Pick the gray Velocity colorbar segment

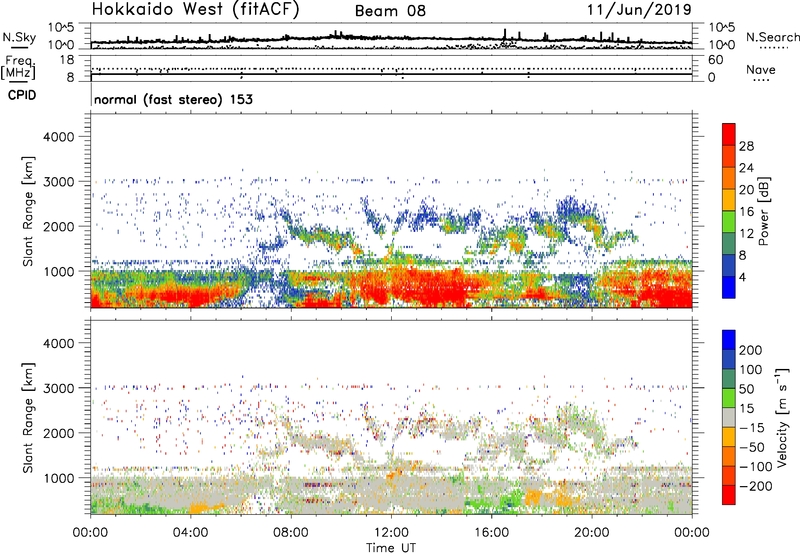click(729, 417)
